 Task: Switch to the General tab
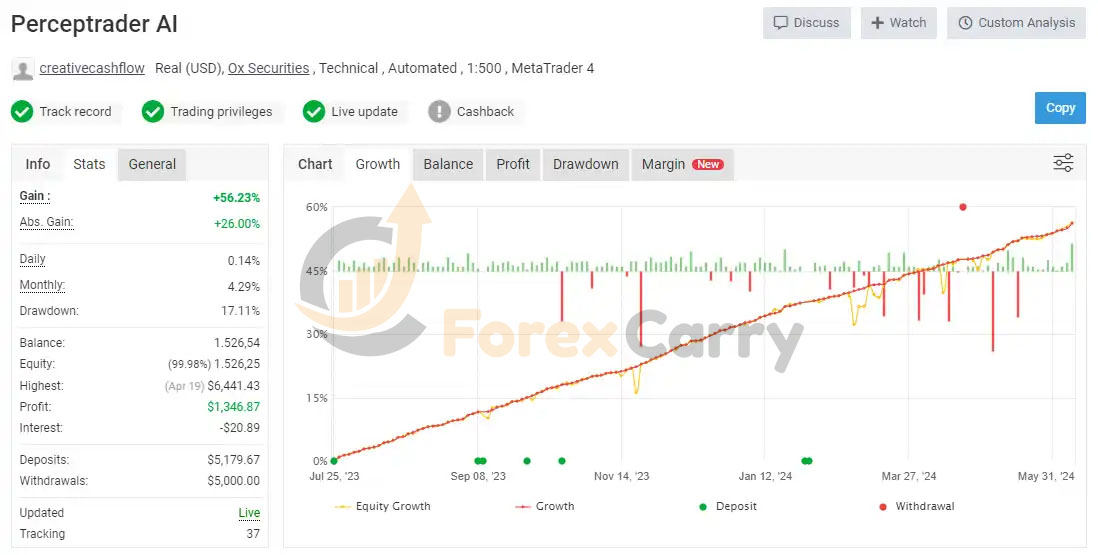point(152,164)
